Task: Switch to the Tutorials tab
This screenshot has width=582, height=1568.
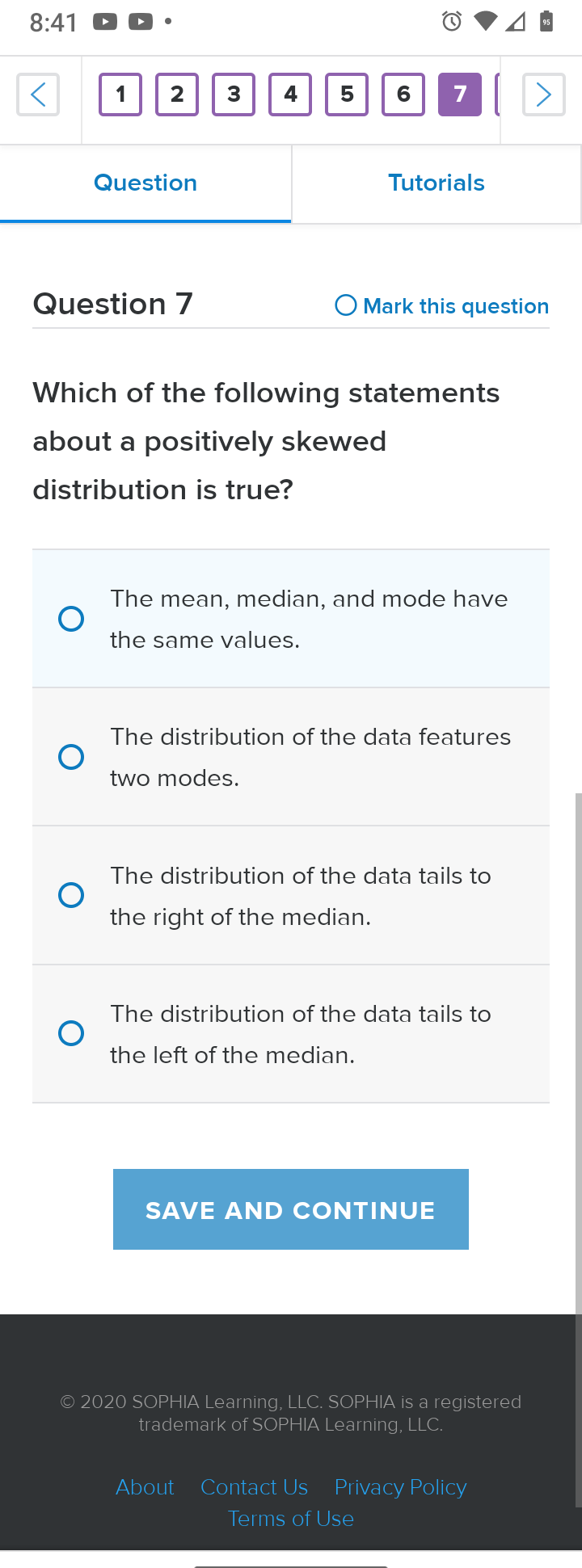Action: click(436, 183)
